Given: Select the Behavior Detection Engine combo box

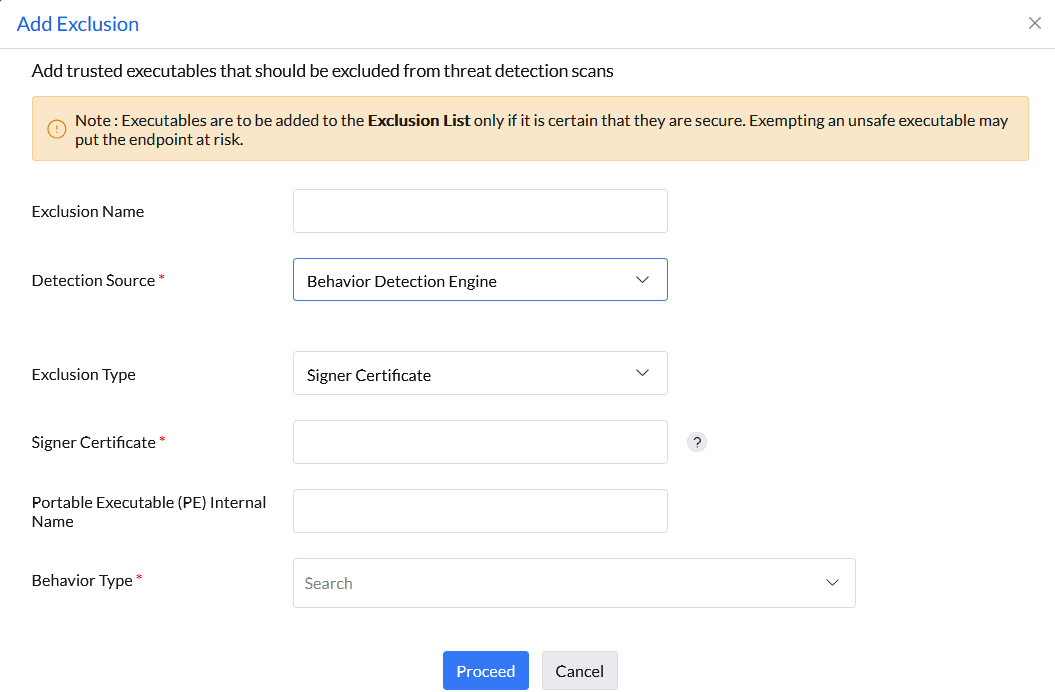Looking at the screenshot, I should 480,280.
